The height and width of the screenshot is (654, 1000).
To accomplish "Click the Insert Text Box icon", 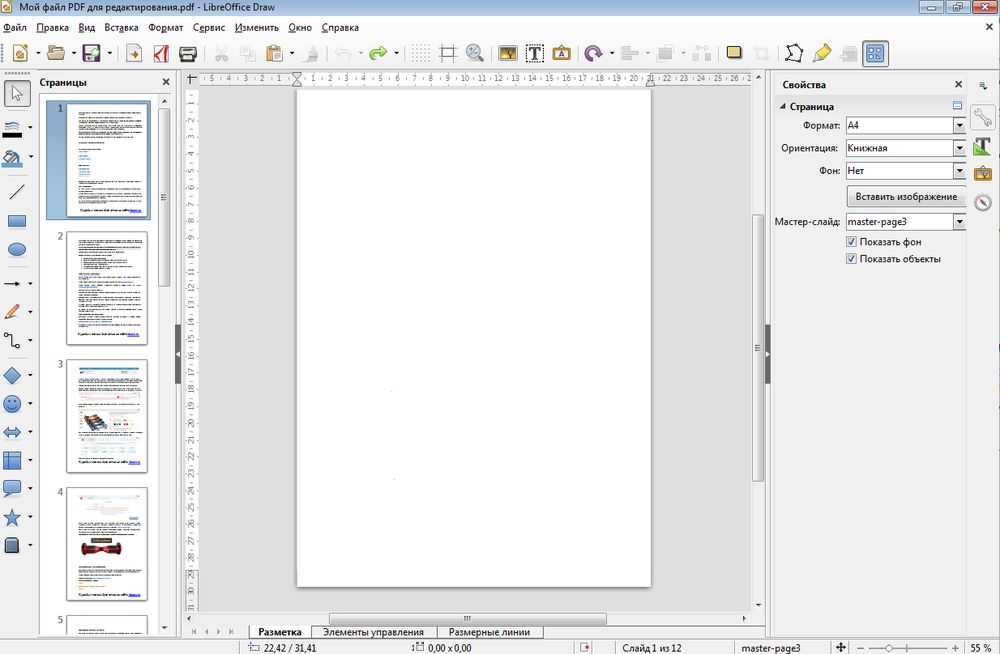I will click(x=535, y=53).
